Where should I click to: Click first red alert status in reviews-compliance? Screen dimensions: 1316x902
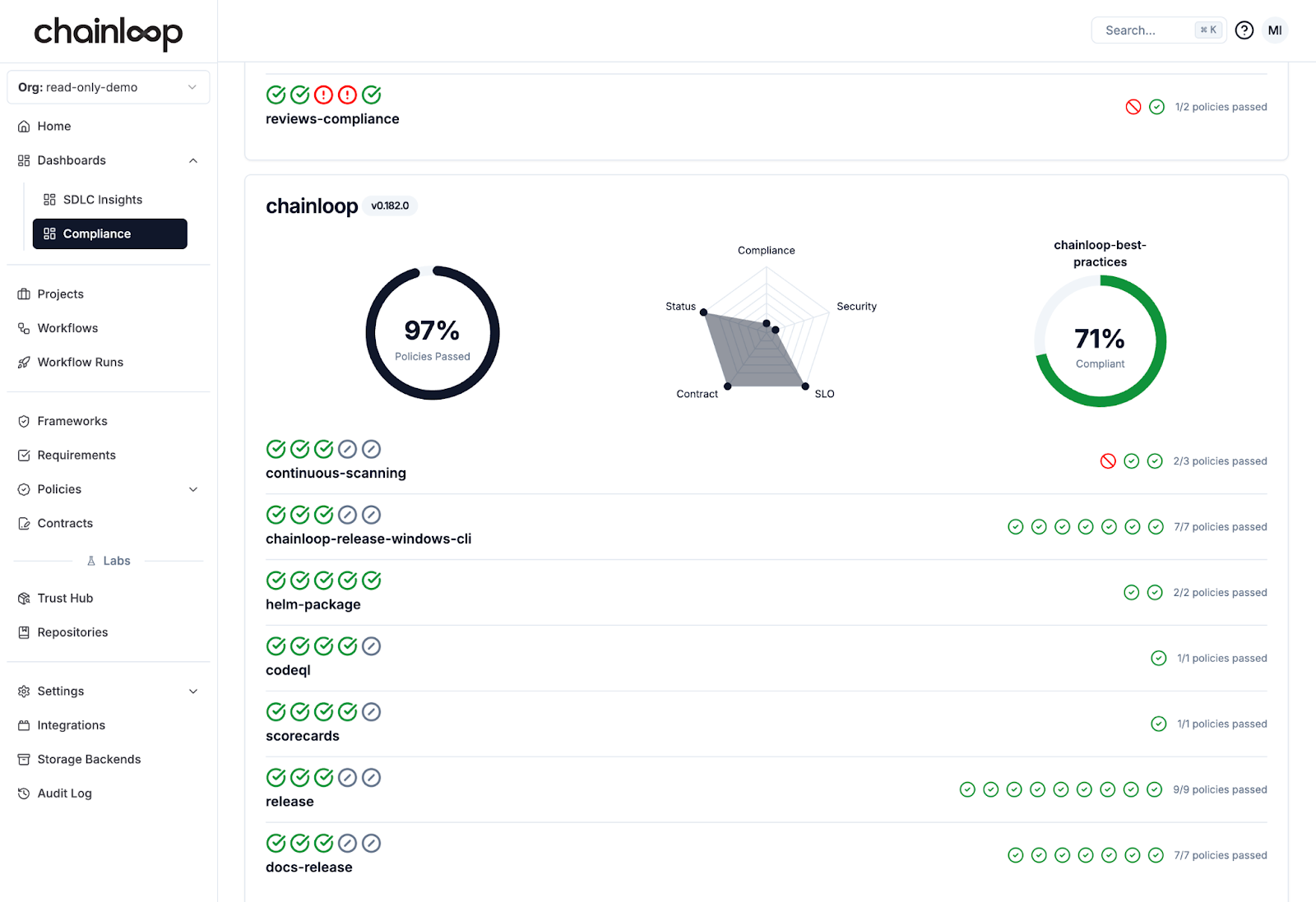324,95
